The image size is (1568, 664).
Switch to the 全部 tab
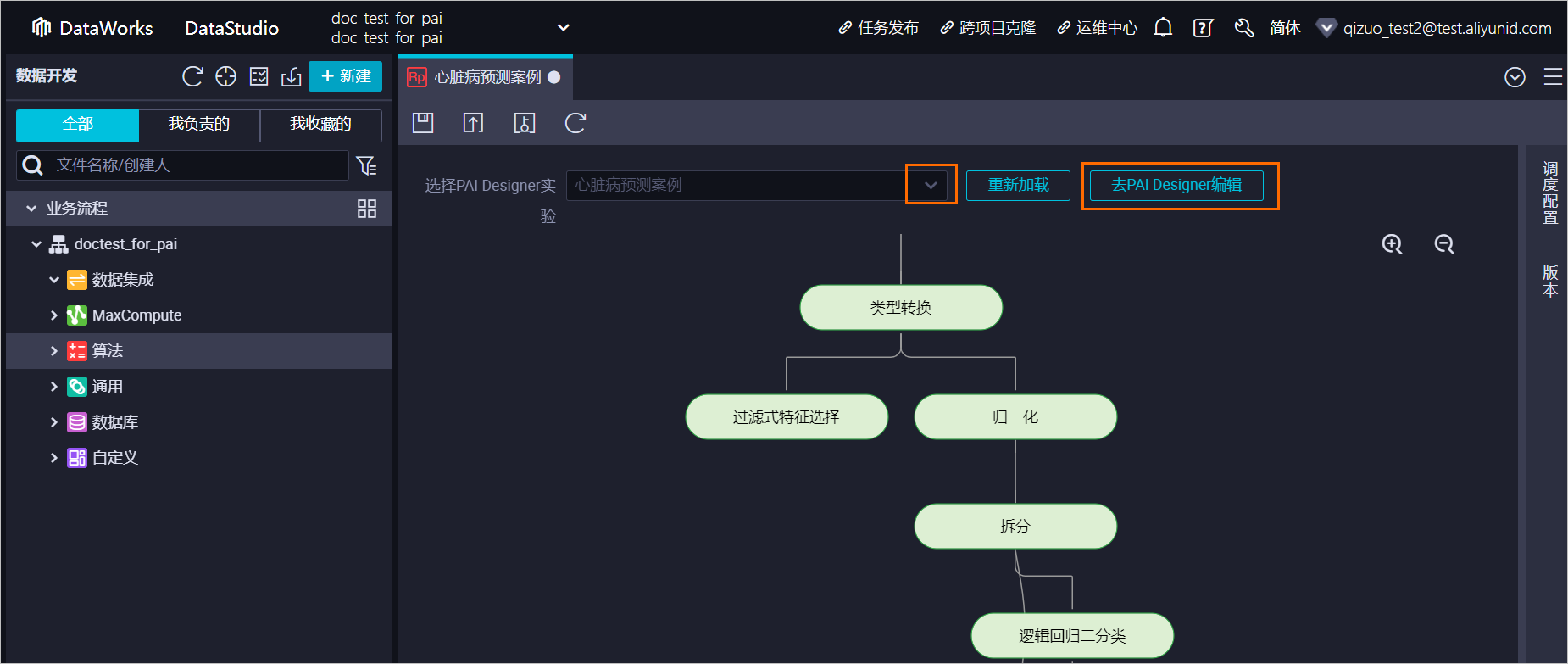(x=77, y=125)
